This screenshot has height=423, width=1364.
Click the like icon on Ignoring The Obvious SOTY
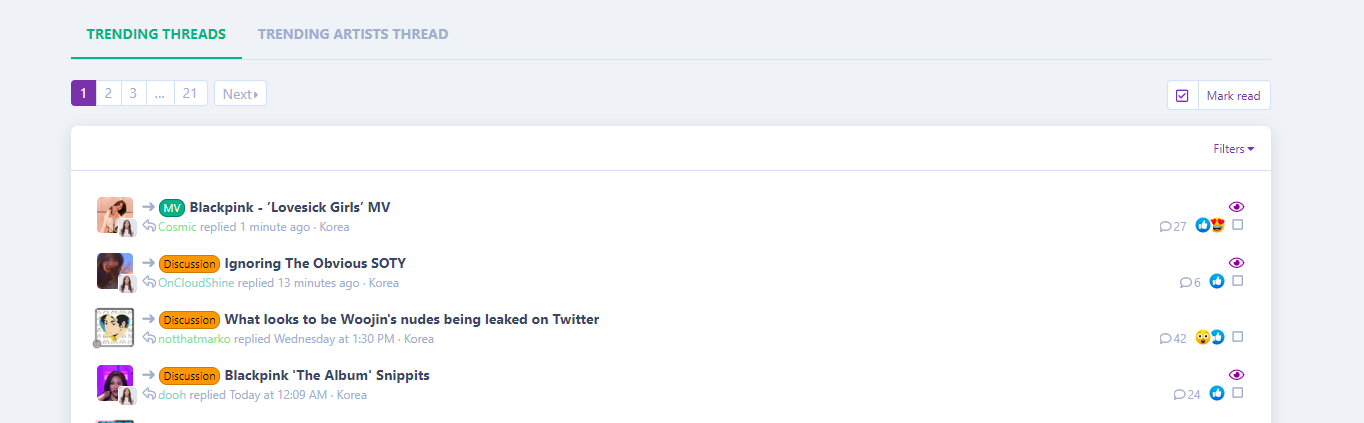[1217, 281]
